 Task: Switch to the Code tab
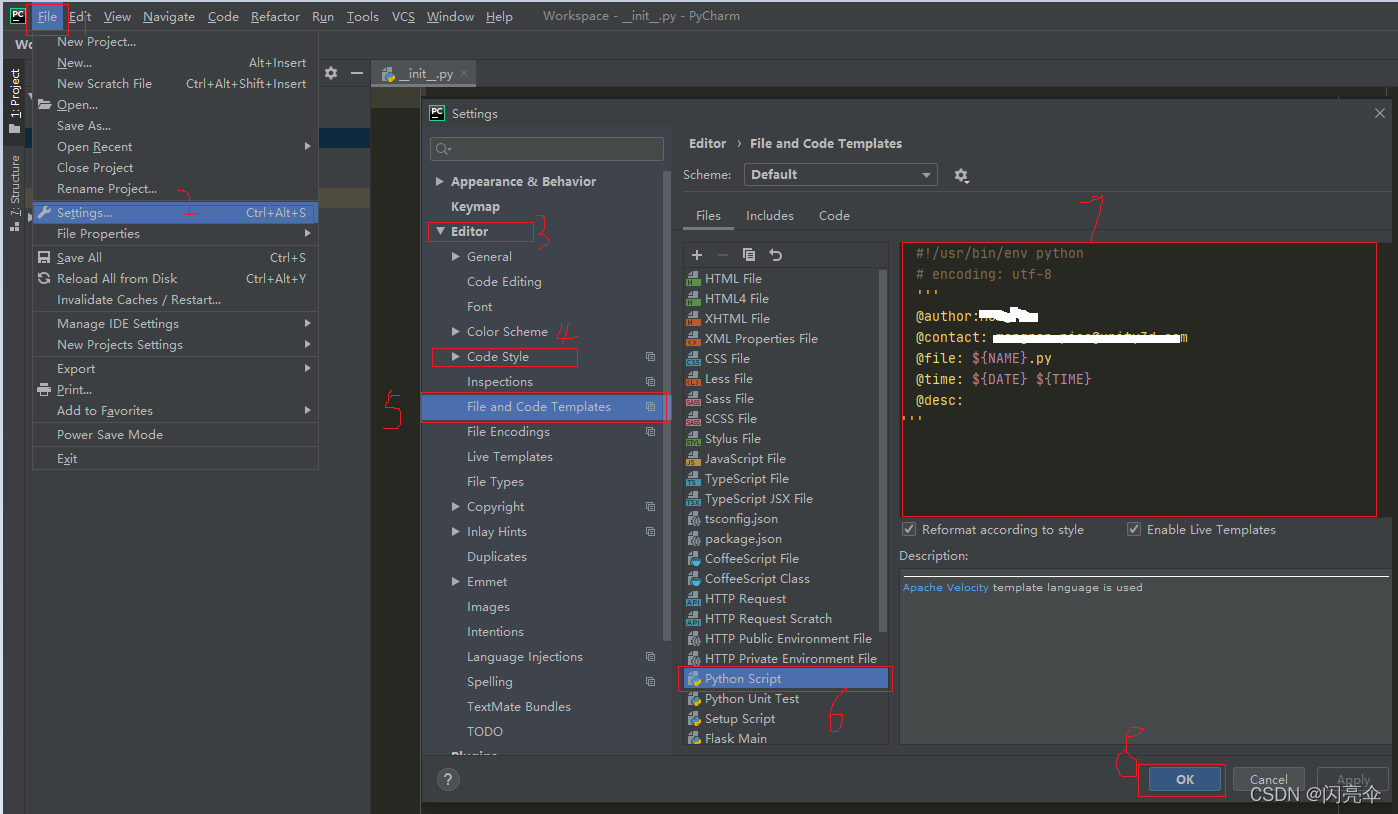pyautogui.click(x=834, y=216)
